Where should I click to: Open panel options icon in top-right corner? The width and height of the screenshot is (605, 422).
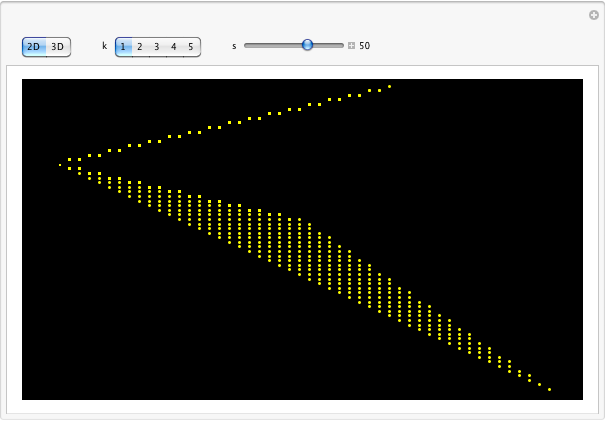click(593, 15)
